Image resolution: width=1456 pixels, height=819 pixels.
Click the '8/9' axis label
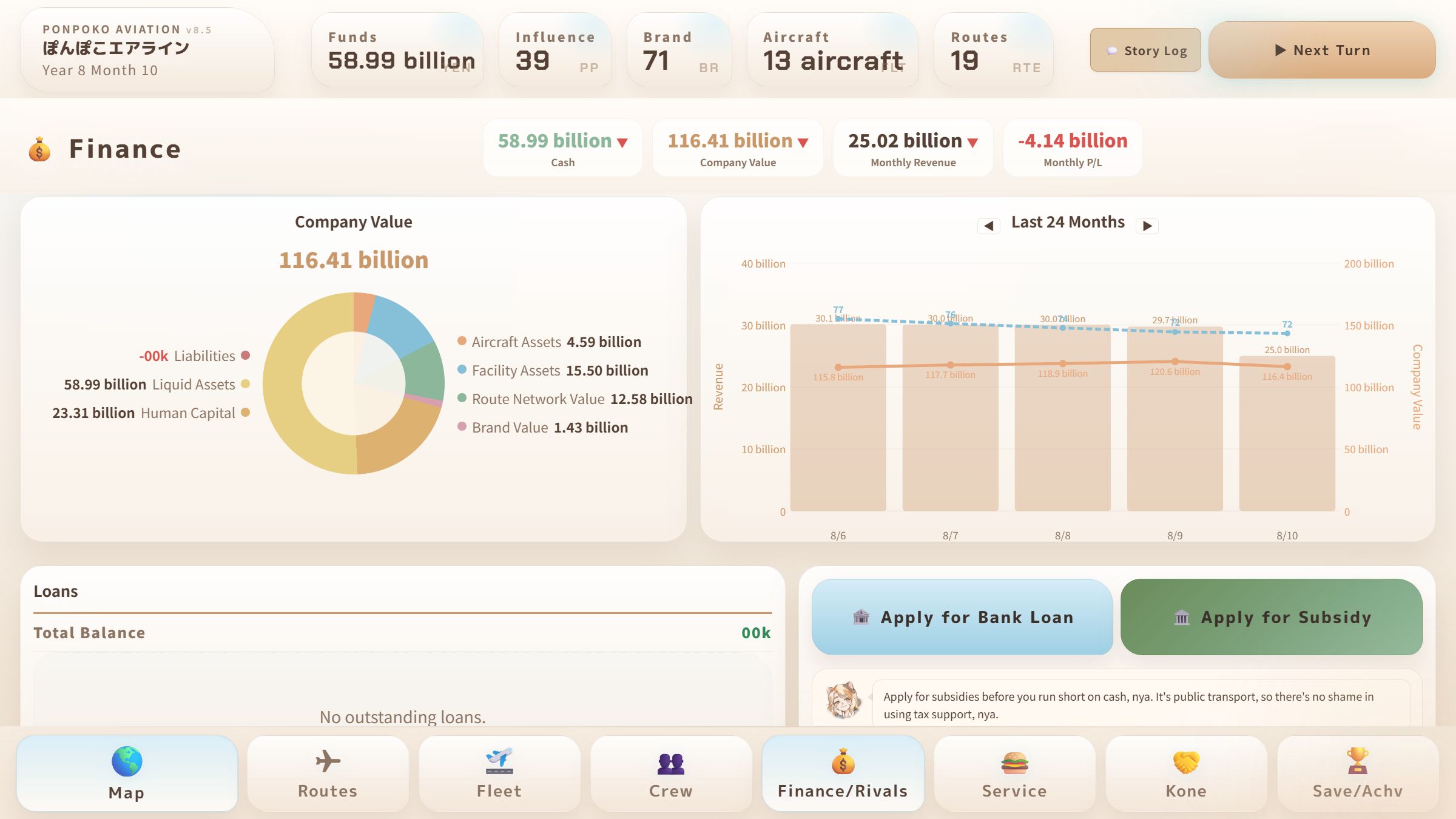point(1175,536)
